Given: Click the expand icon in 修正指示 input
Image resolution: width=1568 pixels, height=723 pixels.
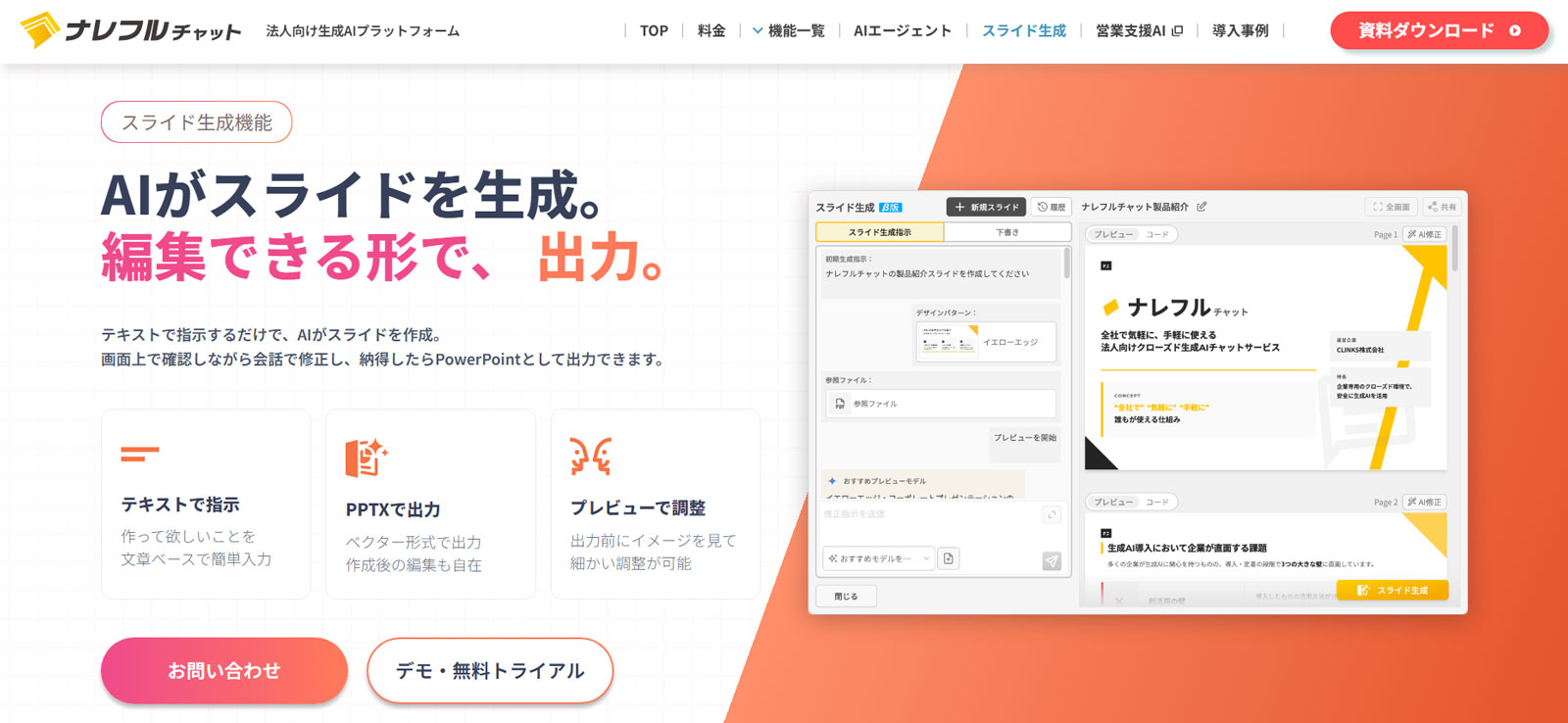Looking at the screenshot, I should pos(1052,514).
